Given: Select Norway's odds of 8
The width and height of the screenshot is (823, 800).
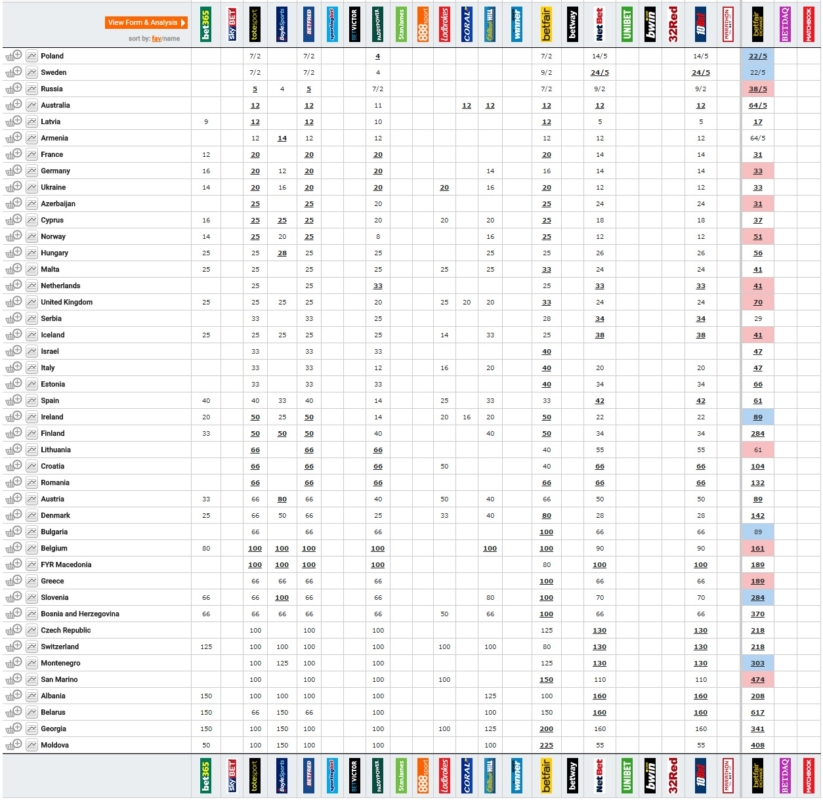Looking at the screenshot, I should pyautogui.click(x=378, y=236).
